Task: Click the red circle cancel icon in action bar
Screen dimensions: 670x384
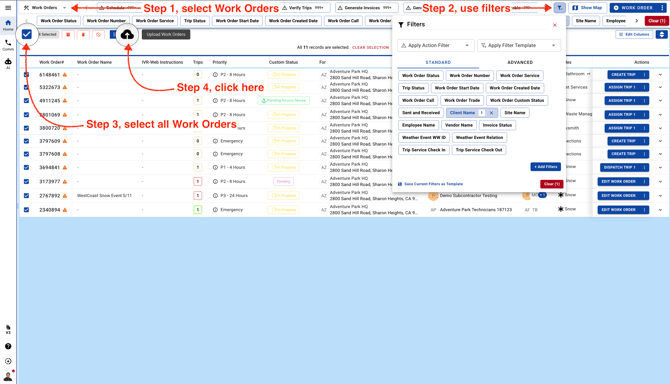Action: [98, 35]
